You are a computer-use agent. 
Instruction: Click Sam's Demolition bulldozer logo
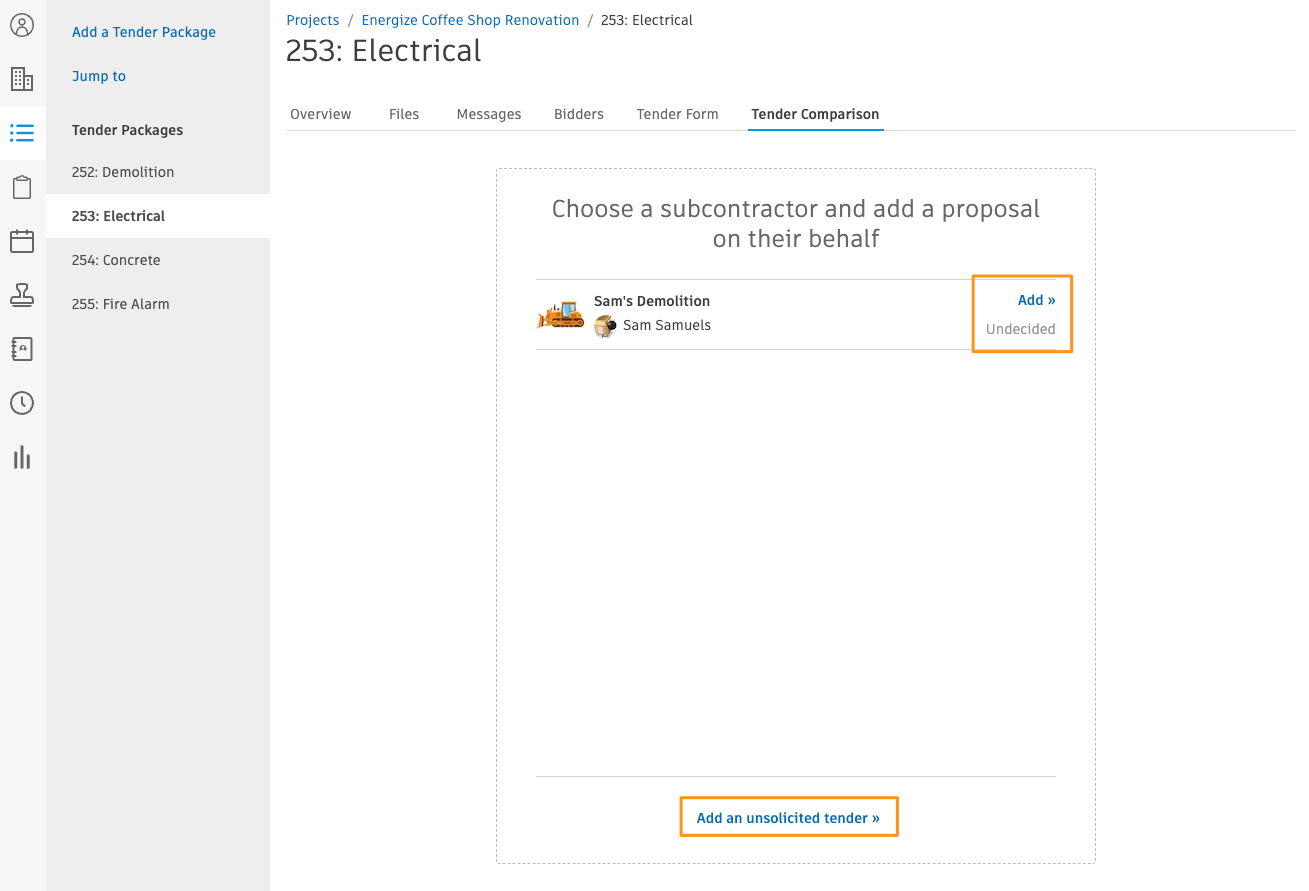561,314
